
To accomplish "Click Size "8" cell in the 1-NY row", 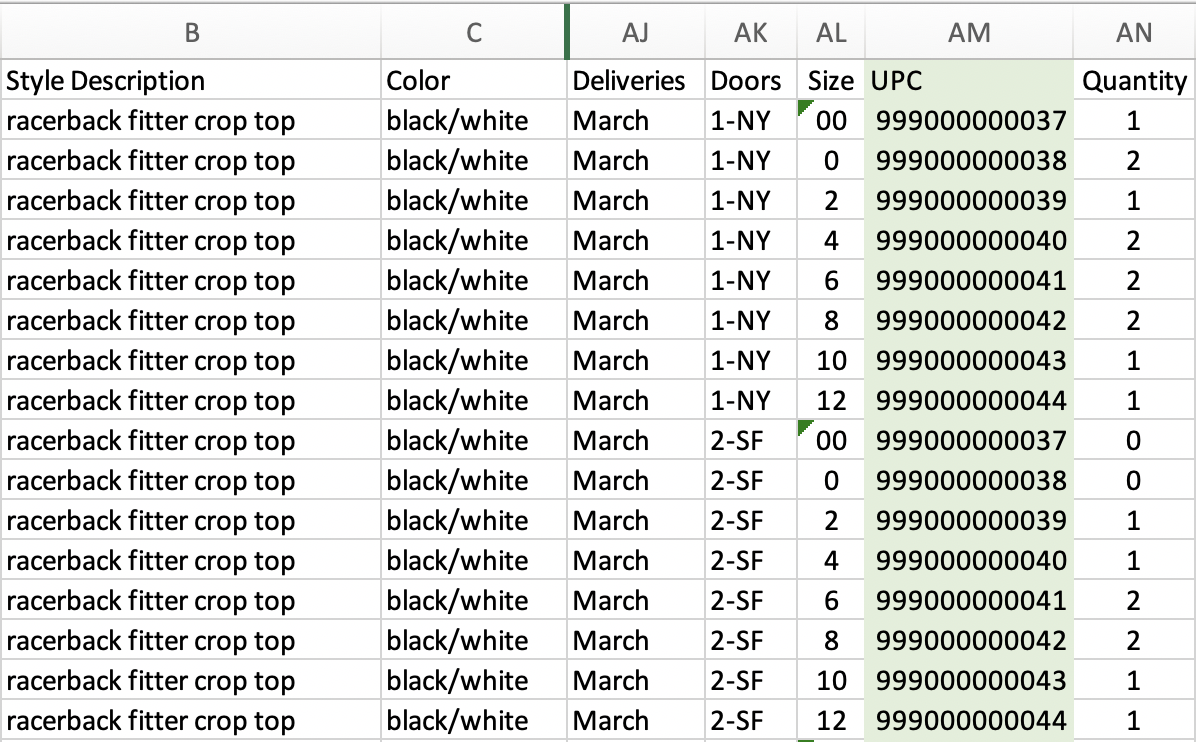I will coord(831,320).
